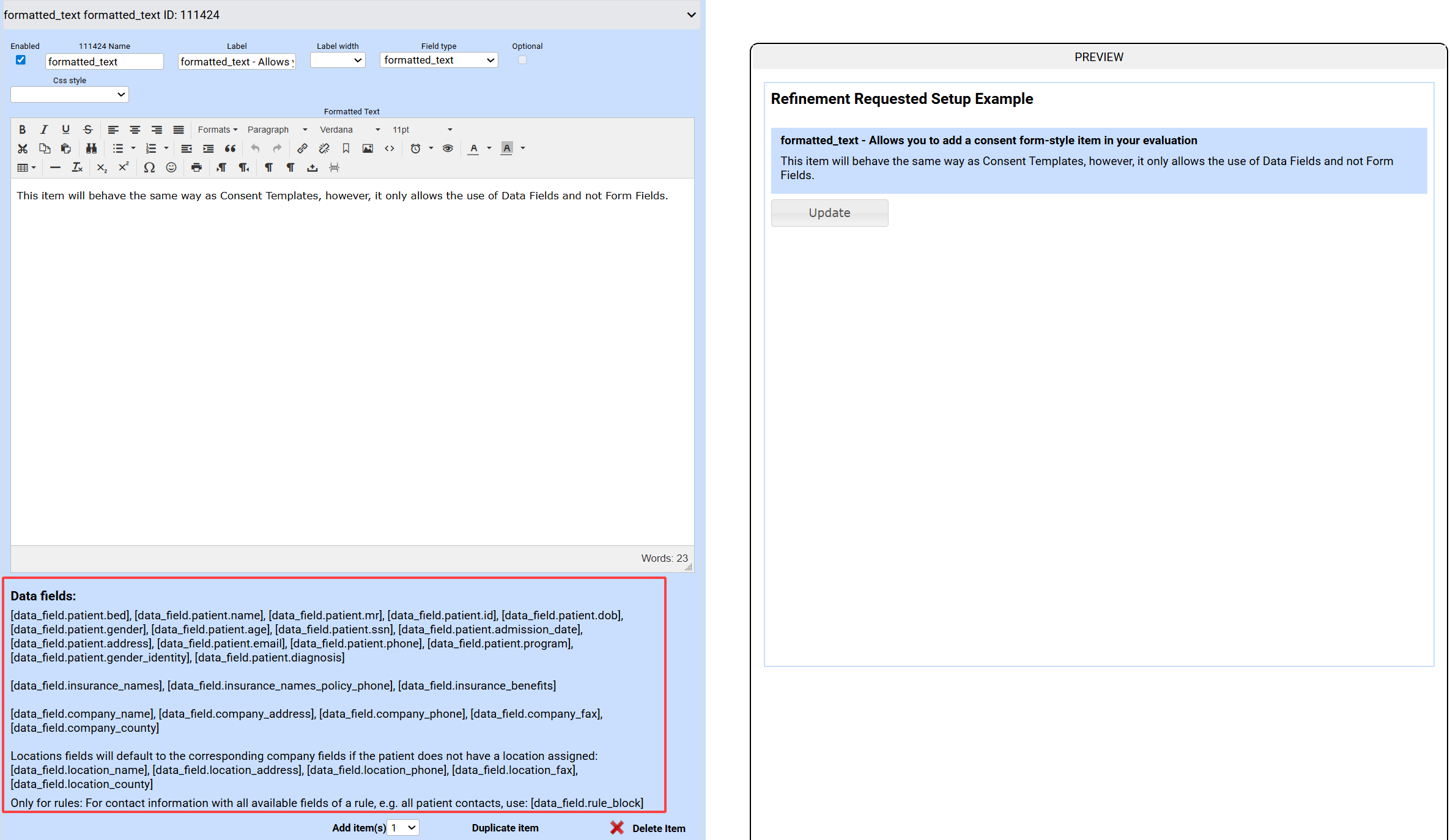Screen dimensions: 1450x840
Task: Click the Update button in preview
Action: tap(829, 213)
